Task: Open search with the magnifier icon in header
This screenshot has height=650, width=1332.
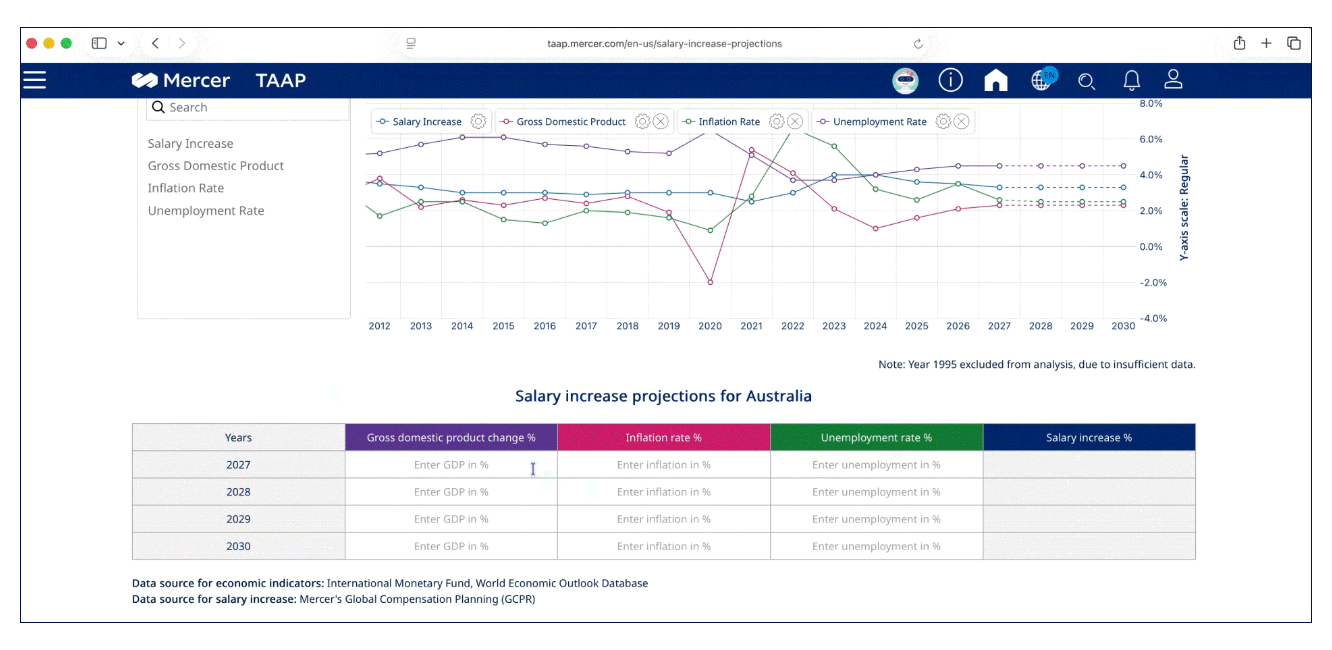Action: [x=1087, y=81]
